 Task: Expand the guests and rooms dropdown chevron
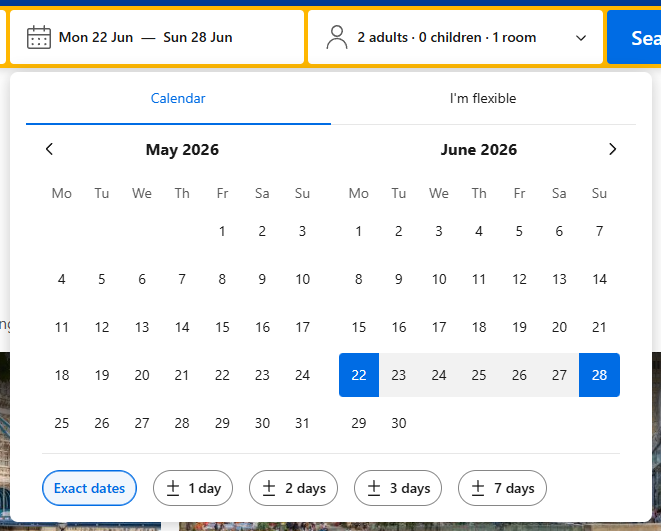pos(582,38)
